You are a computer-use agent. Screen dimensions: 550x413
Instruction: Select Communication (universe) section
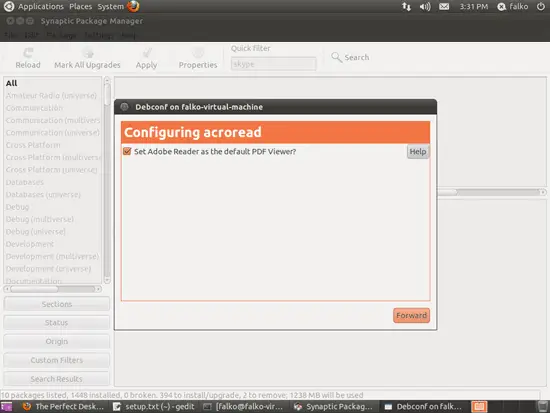click(x=53, y=133)
